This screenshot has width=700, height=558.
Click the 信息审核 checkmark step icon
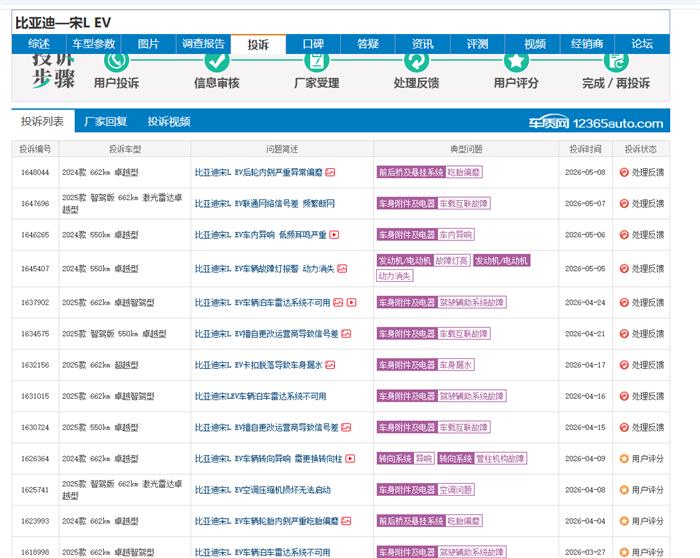(x=217, y=61)
